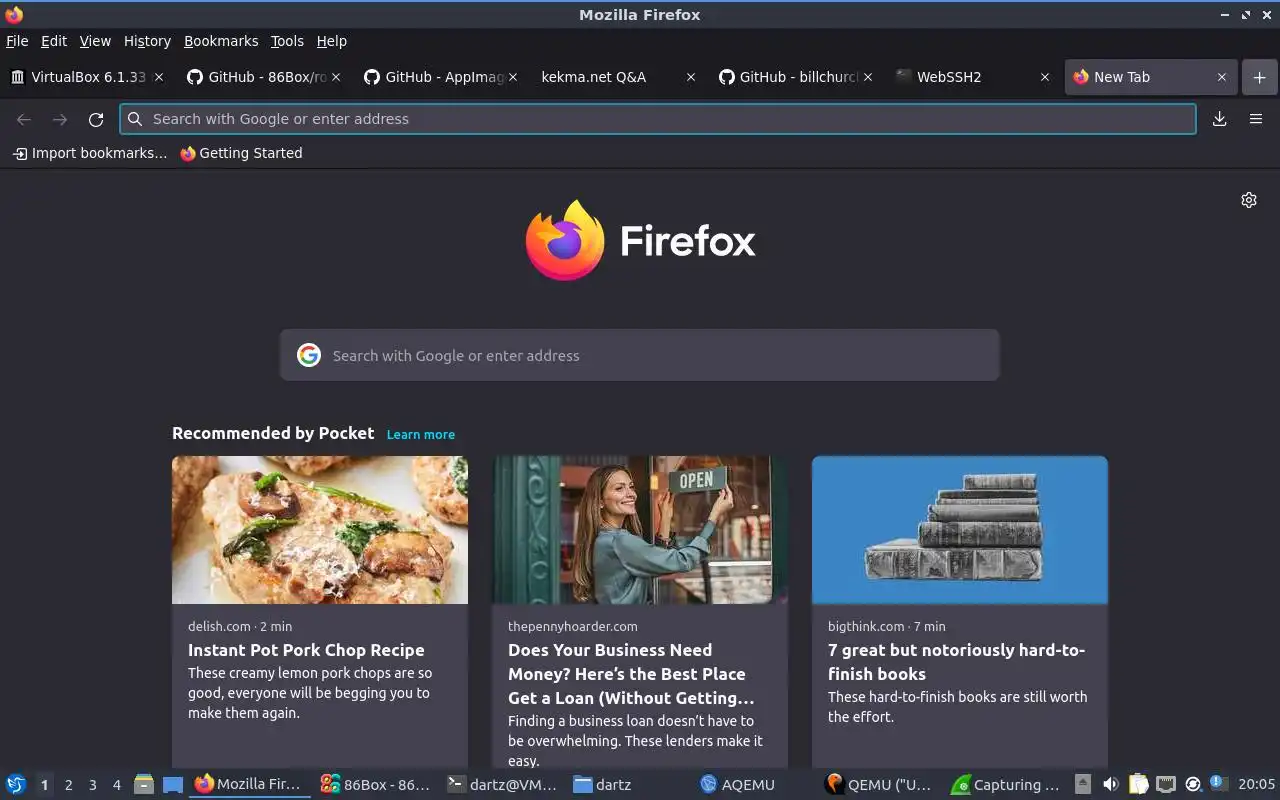1280x800 pixels.
Task: Click the show desktop icon in panel
Action: click(x=172, y=785)
